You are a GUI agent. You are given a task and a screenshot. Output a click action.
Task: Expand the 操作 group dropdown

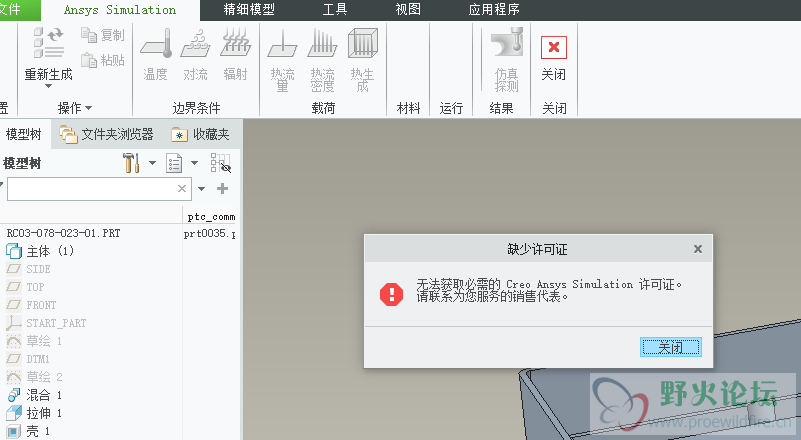(75, 108)
